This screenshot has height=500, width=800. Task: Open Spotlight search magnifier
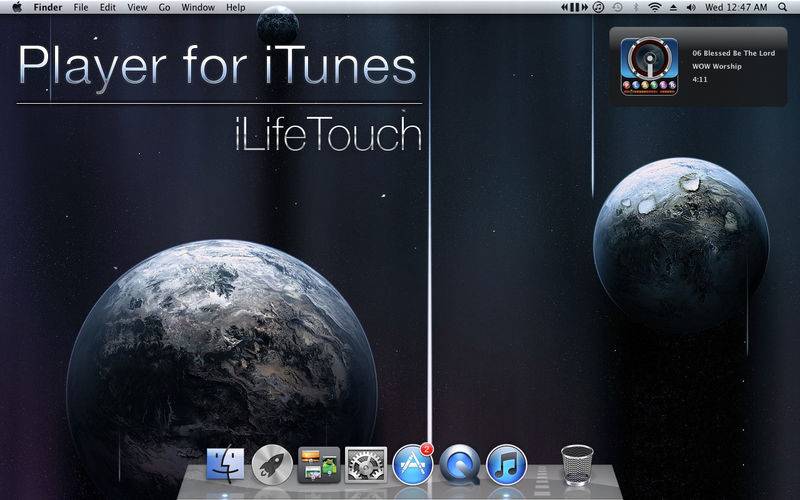pos(783,7)
